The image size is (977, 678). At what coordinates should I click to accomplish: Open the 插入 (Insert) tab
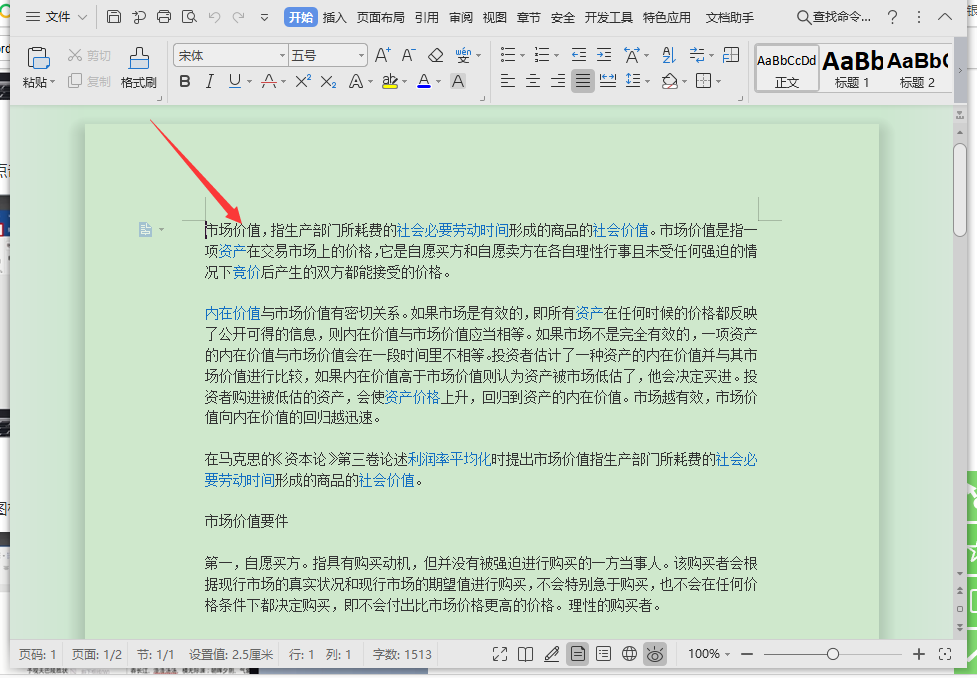(334, 17)
